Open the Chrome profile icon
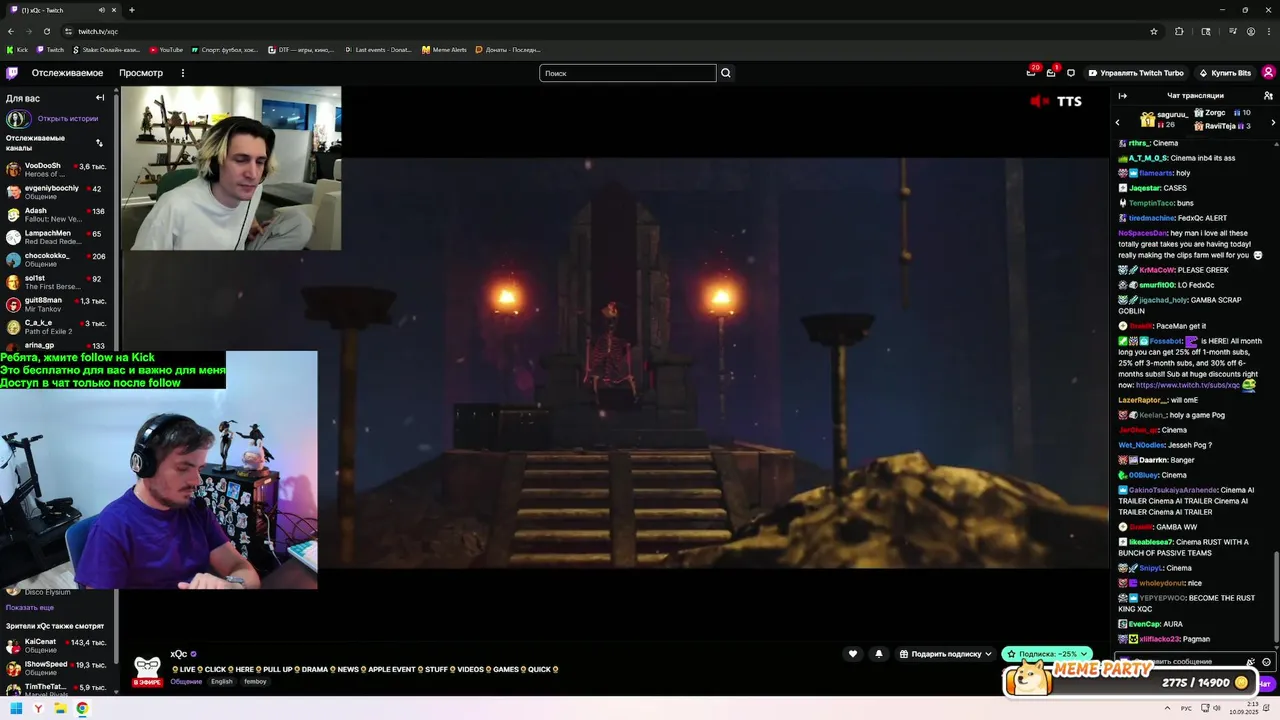Screen dimensions: 1280x720 (x=1251, y=31)
